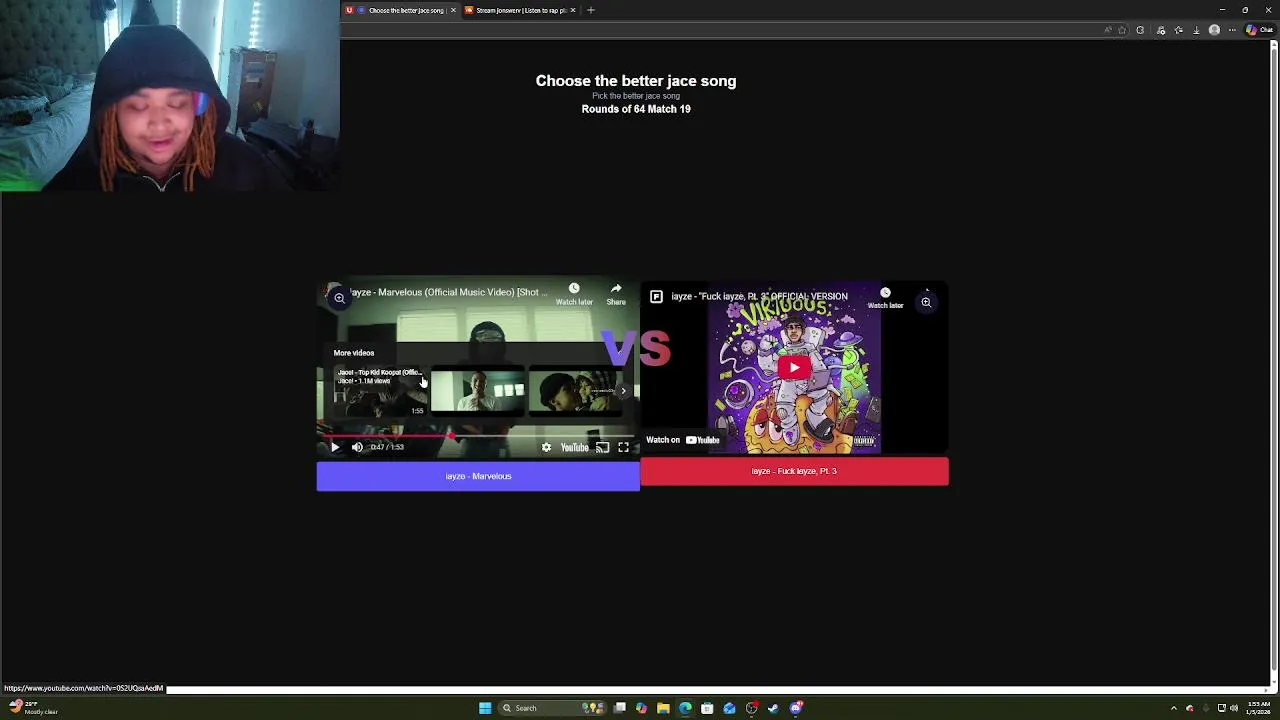Image resolution: width=1280 pixels, height=720 pixels.
Task: Open Microsoft Edge from the taskbar
Action: click(685, 708)
